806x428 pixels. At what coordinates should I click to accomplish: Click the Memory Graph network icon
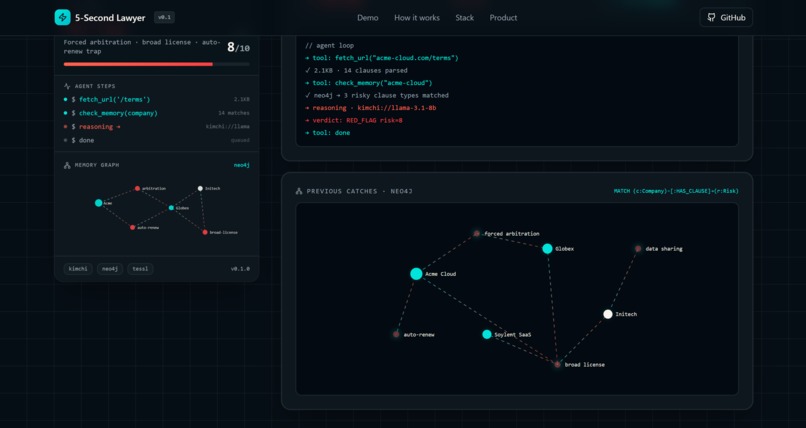coord(67,165)
